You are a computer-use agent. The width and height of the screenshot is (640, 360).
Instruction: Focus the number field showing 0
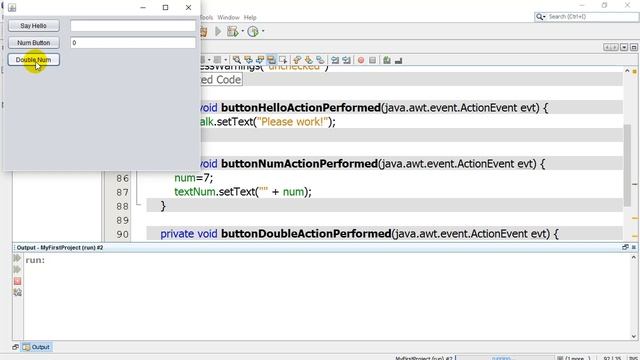coord(133,43)
